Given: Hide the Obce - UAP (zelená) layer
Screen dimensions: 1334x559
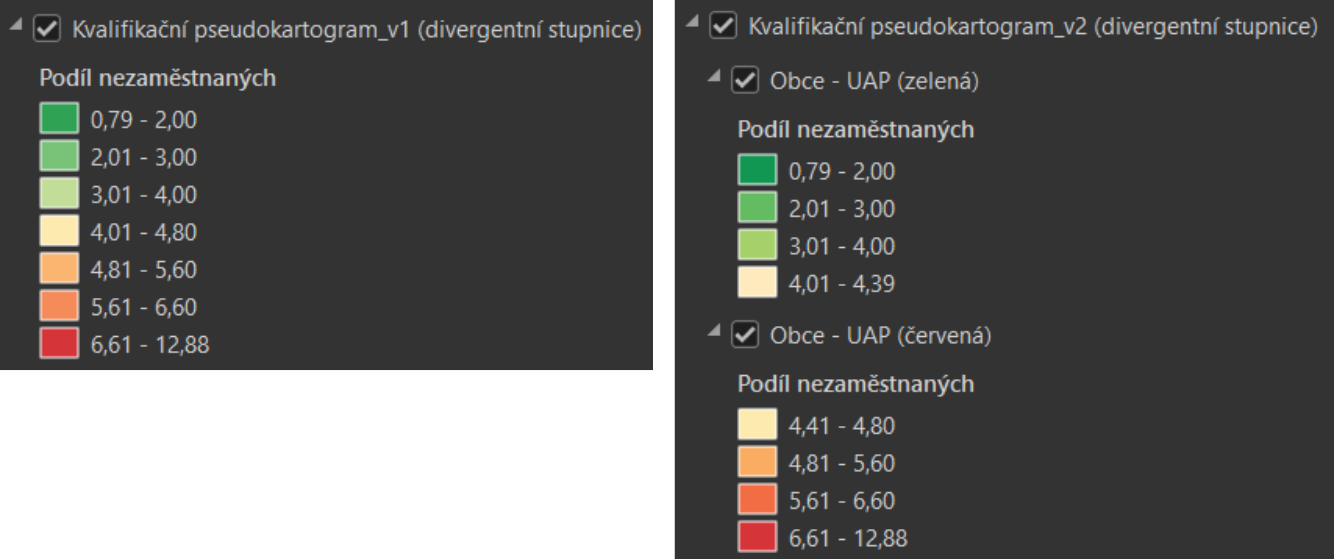Looking at the screenshot, I should coord(746,81).
